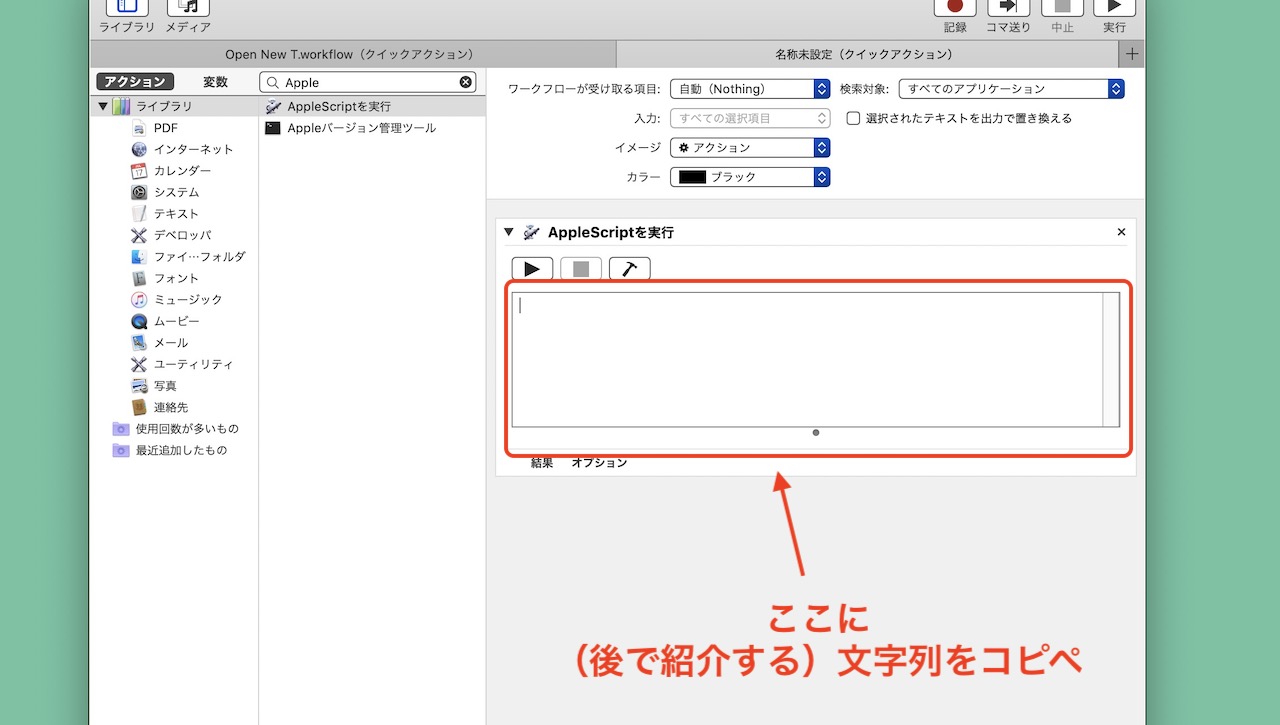Click the script area scrollbar

[1111, 360]
